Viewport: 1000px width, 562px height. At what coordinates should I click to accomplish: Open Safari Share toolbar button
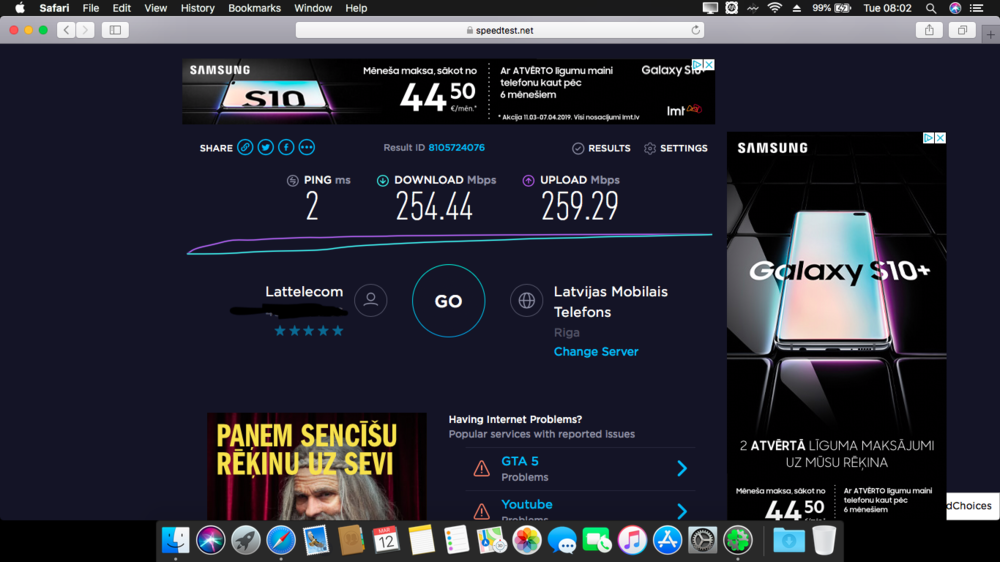coord(929,30)
